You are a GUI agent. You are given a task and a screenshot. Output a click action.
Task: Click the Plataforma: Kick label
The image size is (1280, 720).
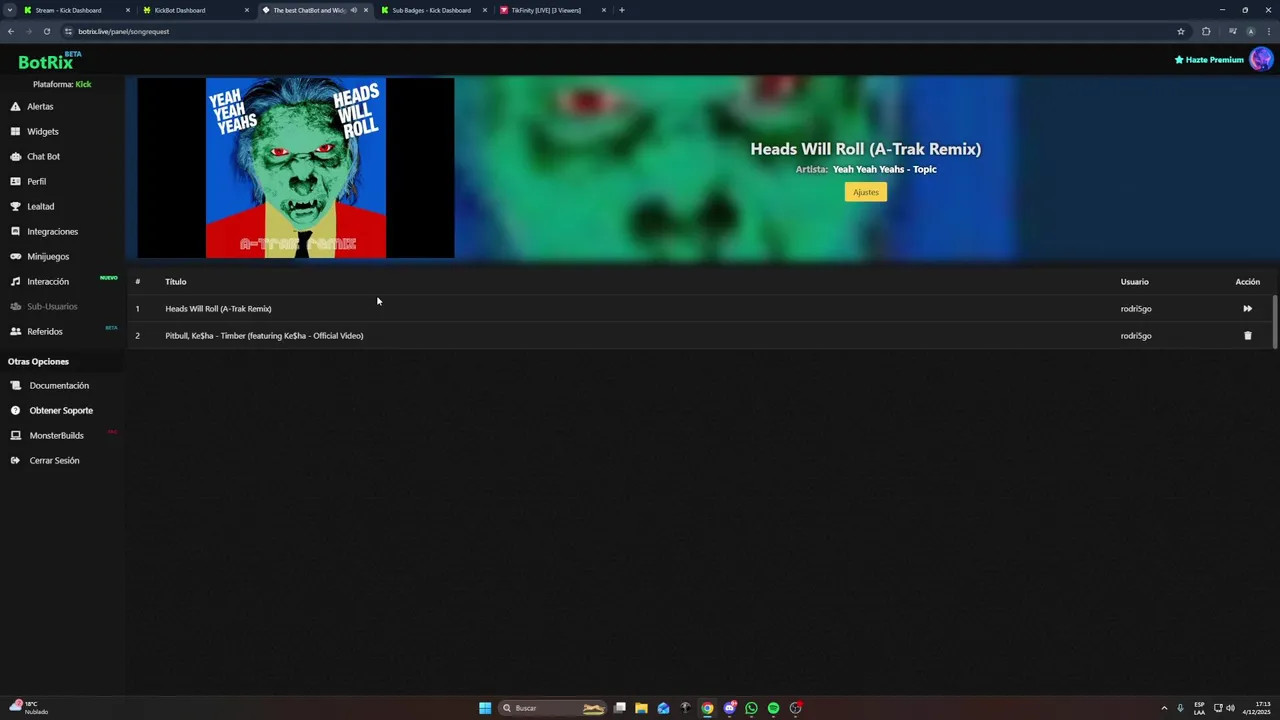point(62,84)
